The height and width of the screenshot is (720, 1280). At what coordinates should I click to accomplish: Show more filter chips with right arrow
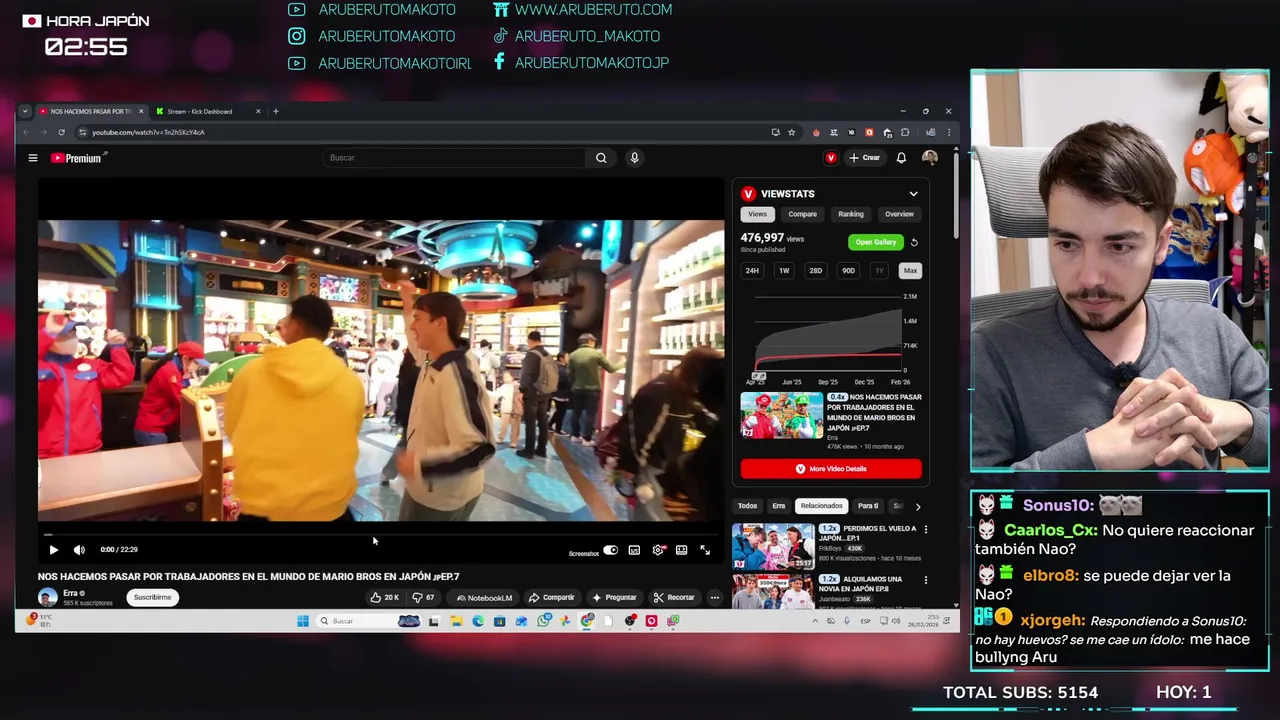[918, 506]
